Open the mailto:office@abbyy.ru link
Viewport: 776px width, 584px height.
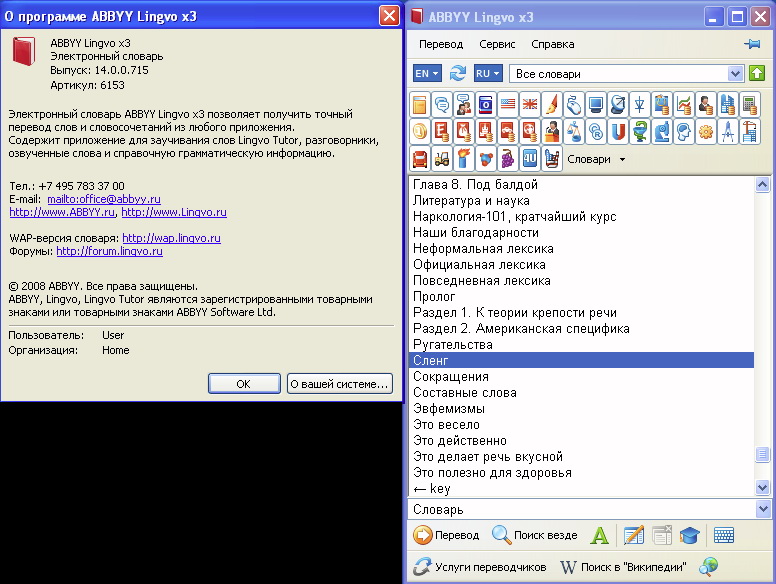(104, 199)
